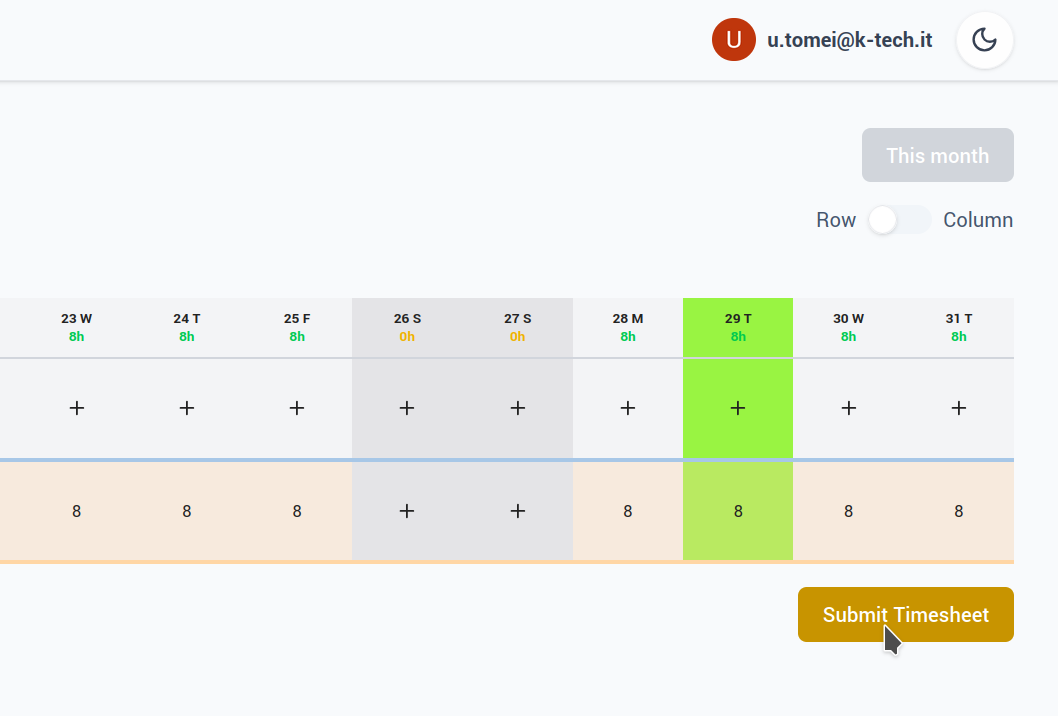
Task: Add entry with plus icon under 23 W
Action: (77, 408)
